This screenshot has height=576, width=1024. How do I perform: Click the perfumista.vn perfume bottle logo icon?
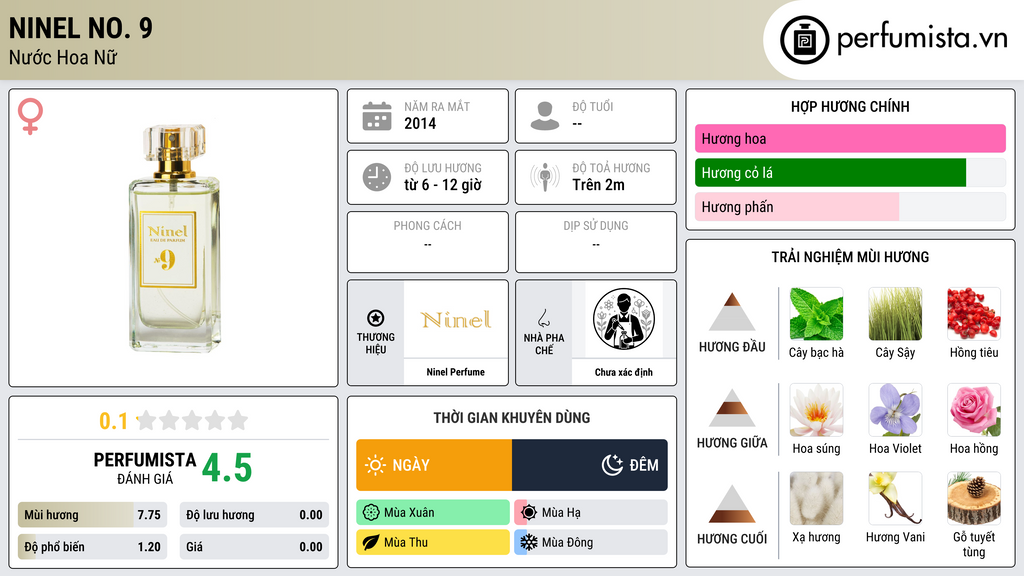[804, 40]
